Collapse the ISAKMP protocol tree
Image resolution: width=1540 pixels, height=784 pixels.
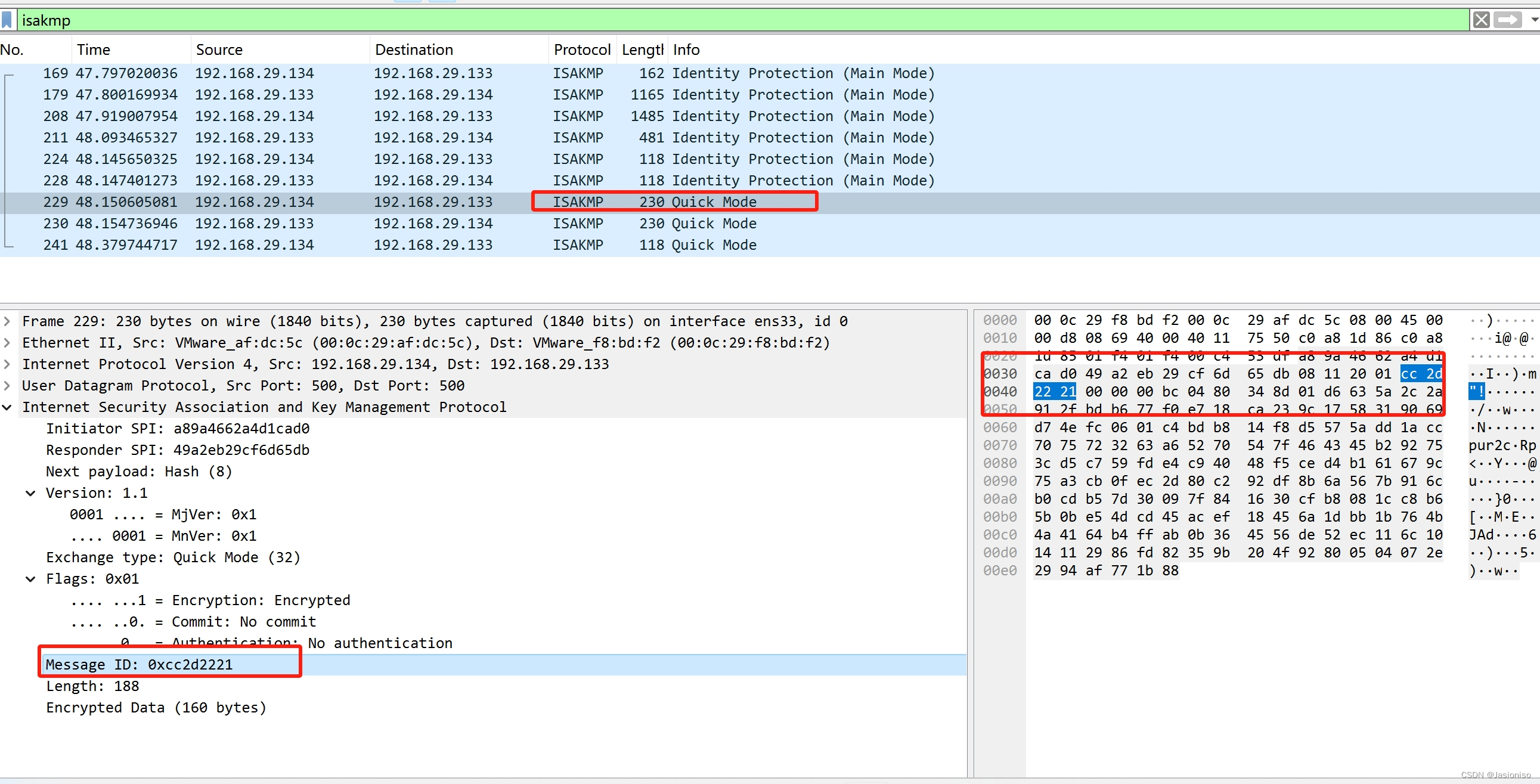tap(7, 407)
